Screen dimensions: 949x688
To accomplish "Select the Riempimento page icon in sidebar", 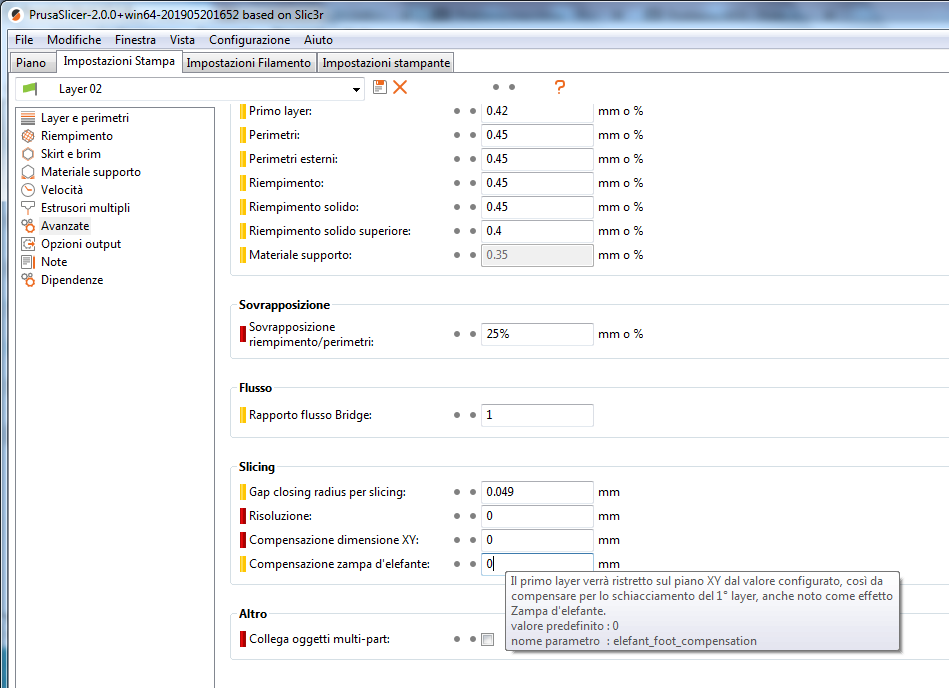I will tap(28, 136).
